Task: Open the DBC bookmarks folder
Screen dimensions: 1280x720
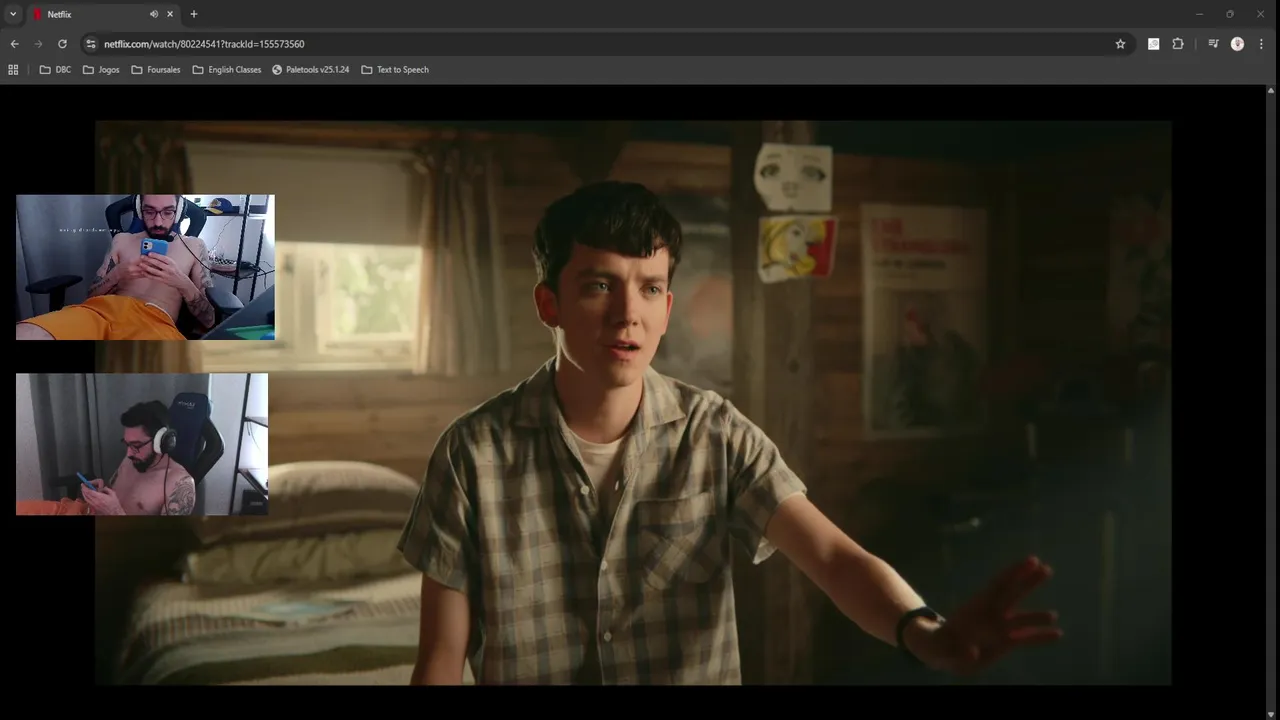Action: (x=55, y=70)
